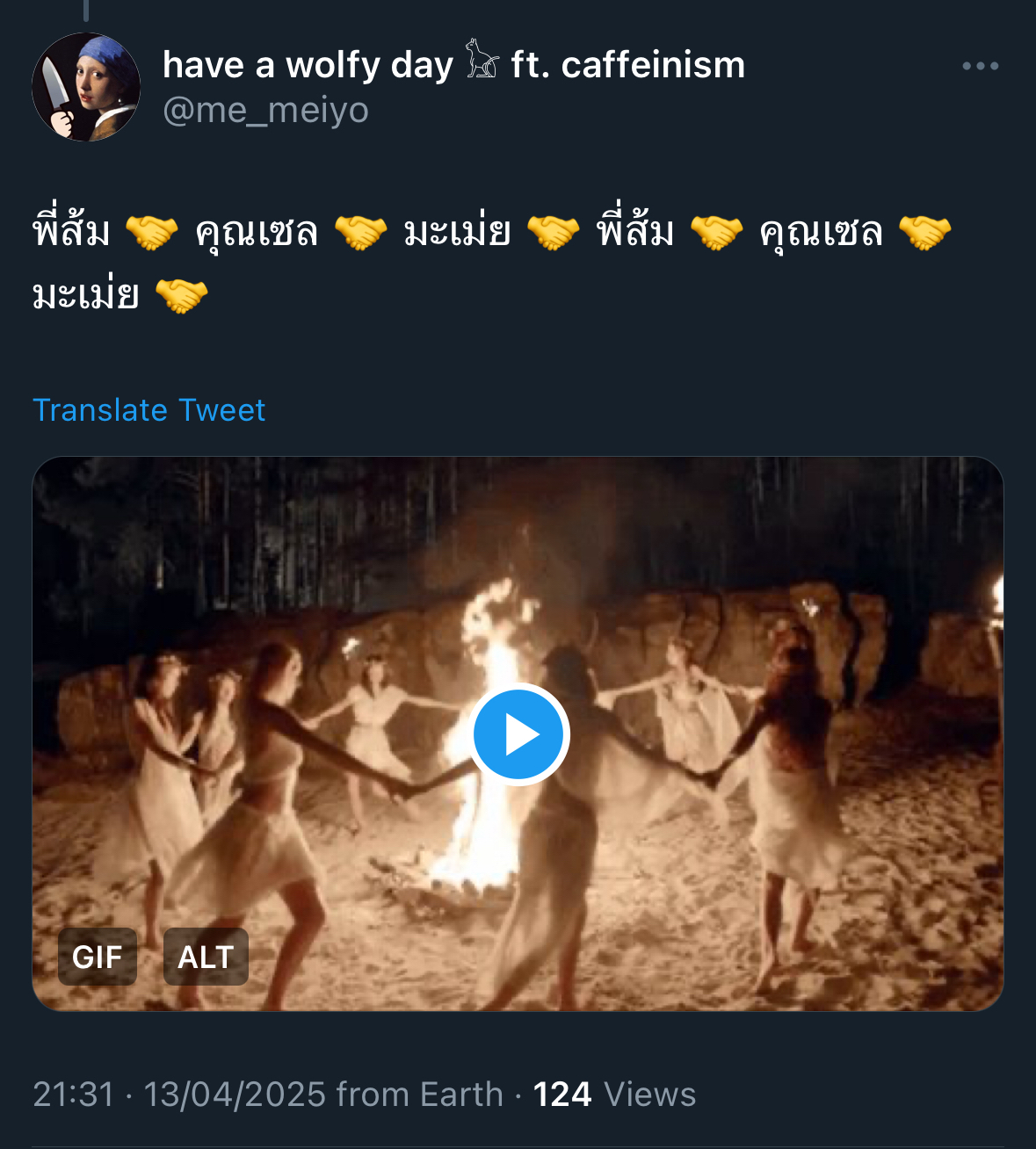The width and height of the screenshot is (1036, 1149).
Task: Click "ft. caffeinism" in the display name
Action: click(x=627, y=65)
